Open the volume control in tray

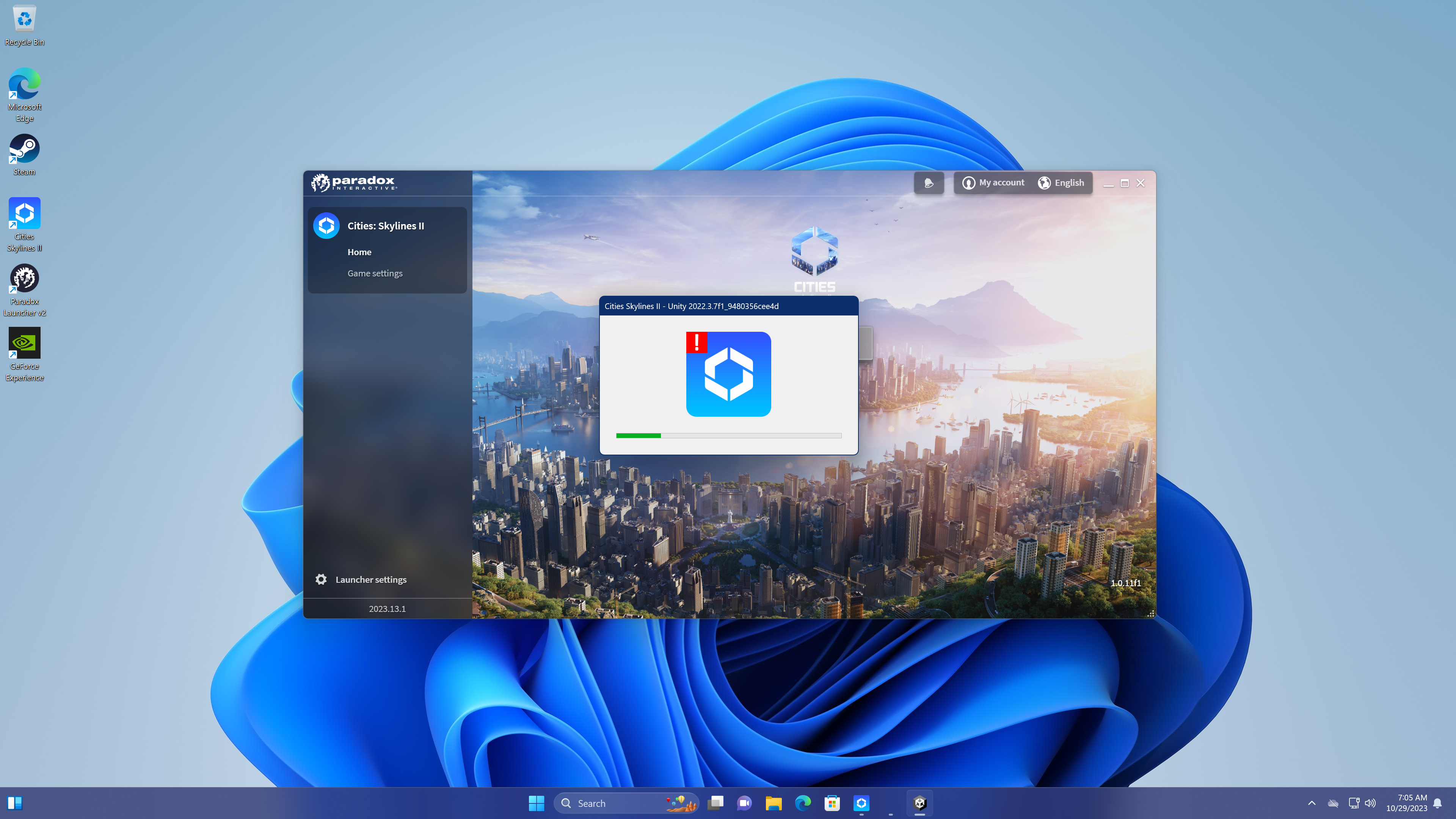point(1370,803)
